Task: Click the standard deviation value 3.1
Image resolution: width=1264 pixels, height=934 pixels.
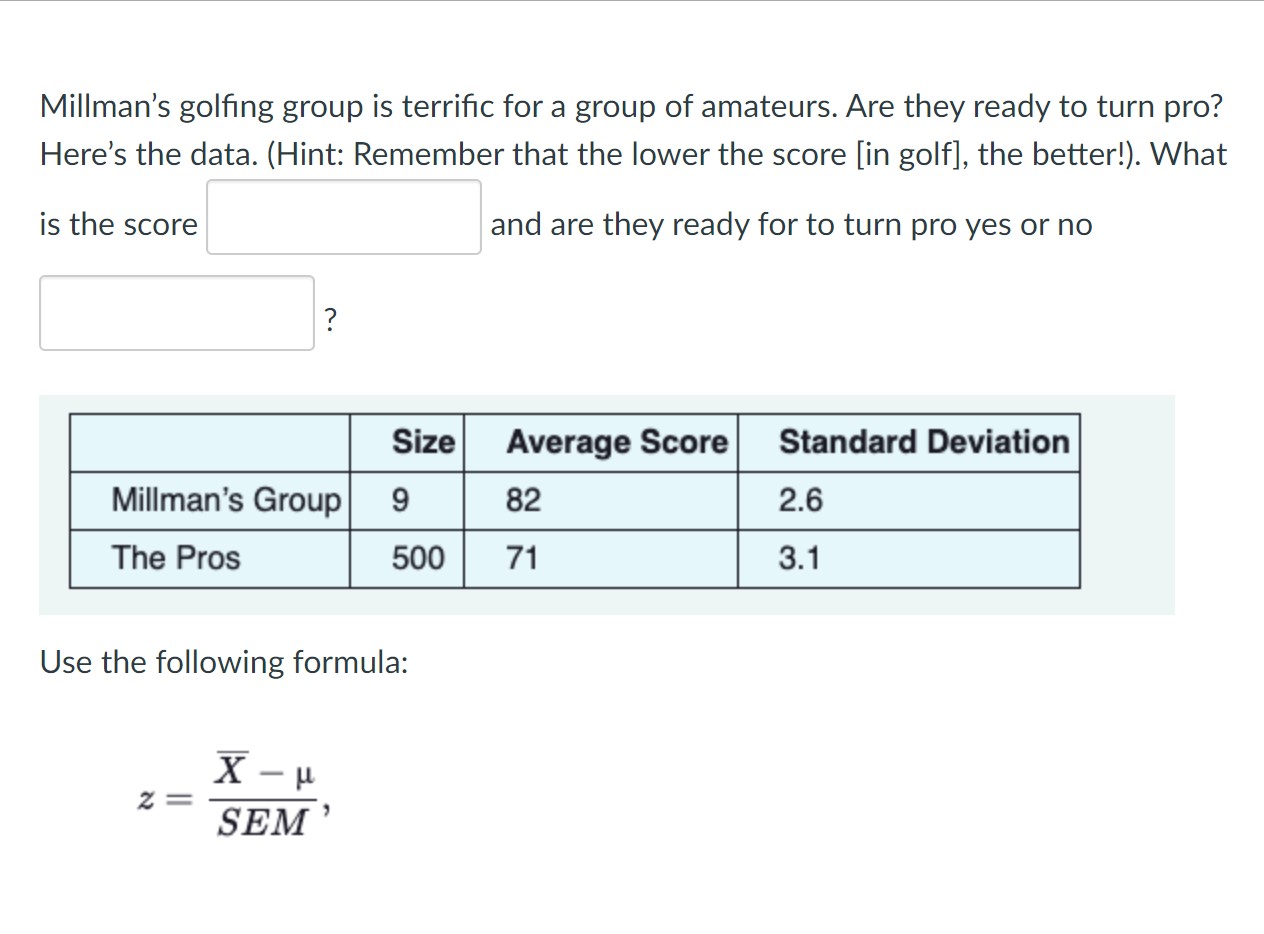Action: coord(796,558)
